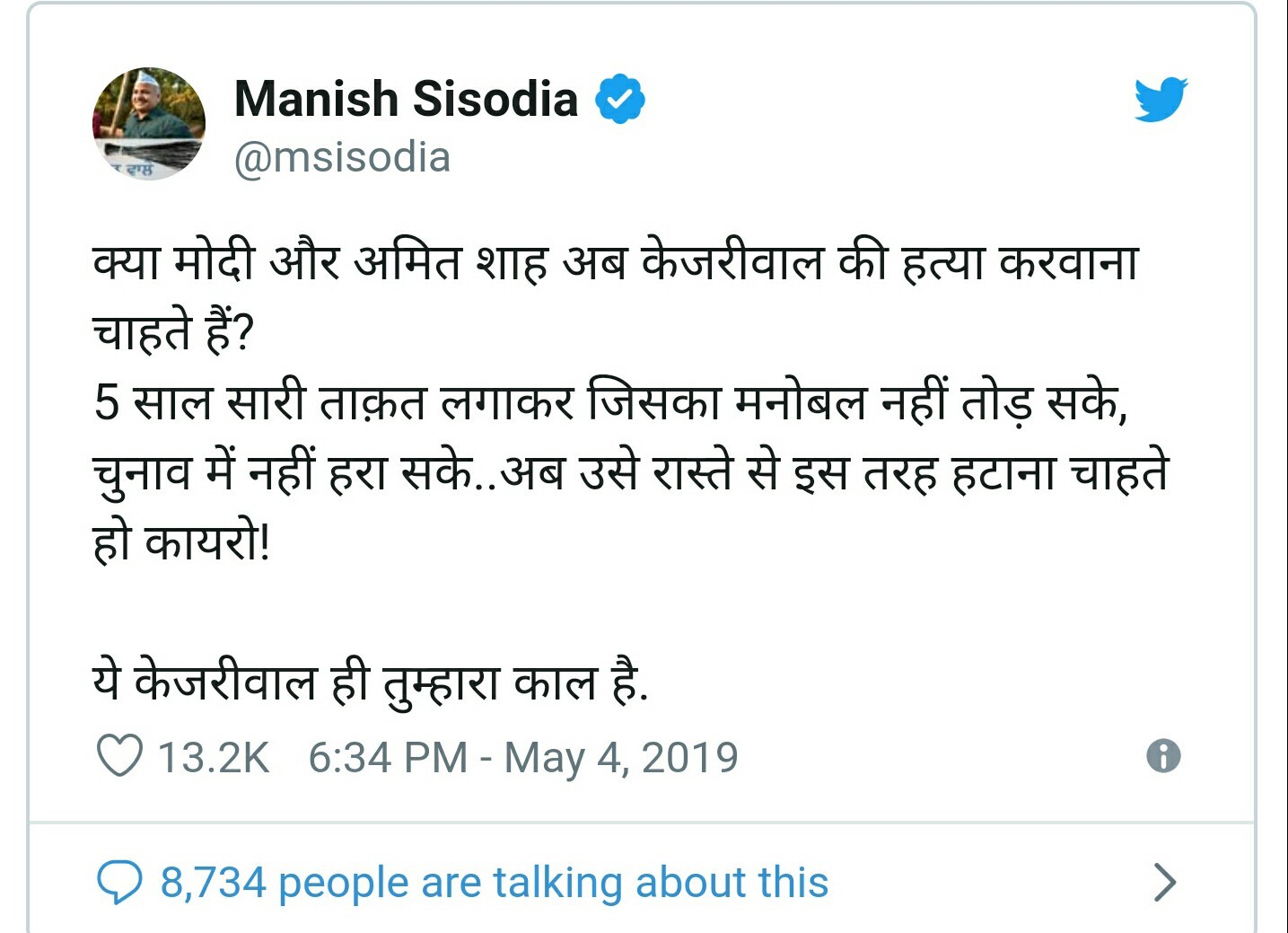Click the 13.2K likes count
1288x933 pixels.
click(x=214, y=757)
